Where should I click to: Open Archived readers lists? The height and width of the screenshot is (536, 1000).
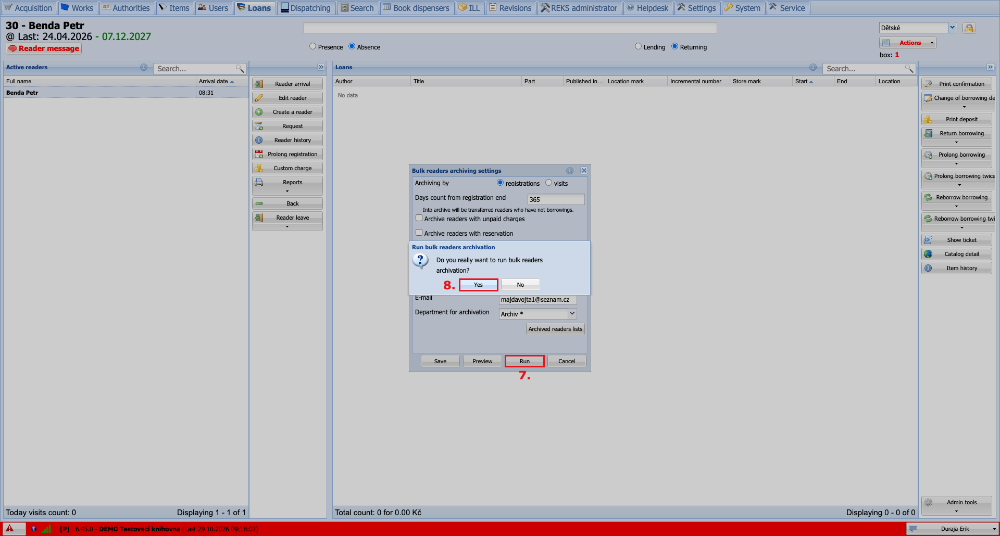pos(555,329)
